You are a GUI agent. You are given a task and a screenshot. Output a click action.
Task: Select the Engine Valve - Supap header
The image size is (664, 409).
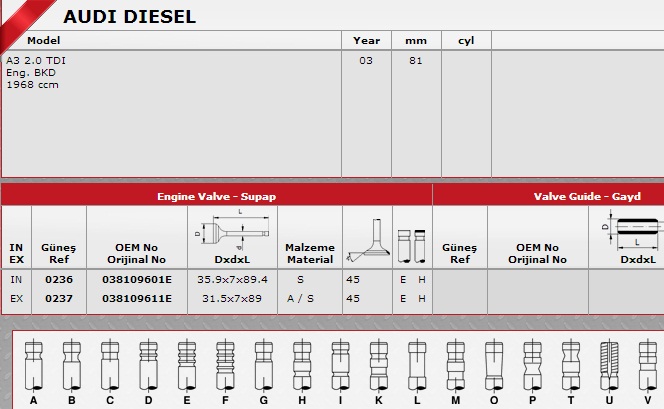click(x=216, y=196)
